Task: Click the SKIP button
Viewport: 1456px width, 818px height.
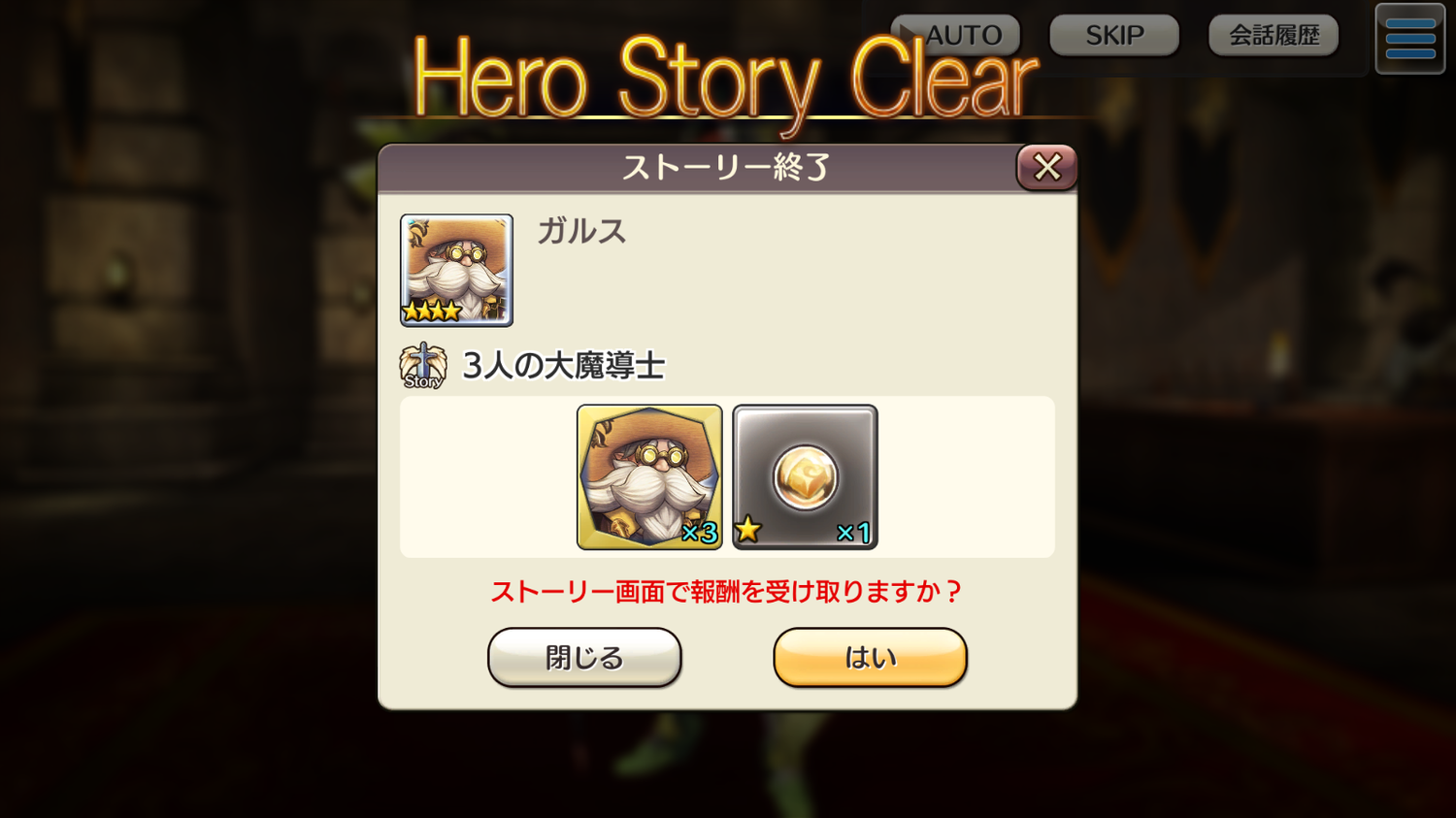Action: coord(1114,35)
